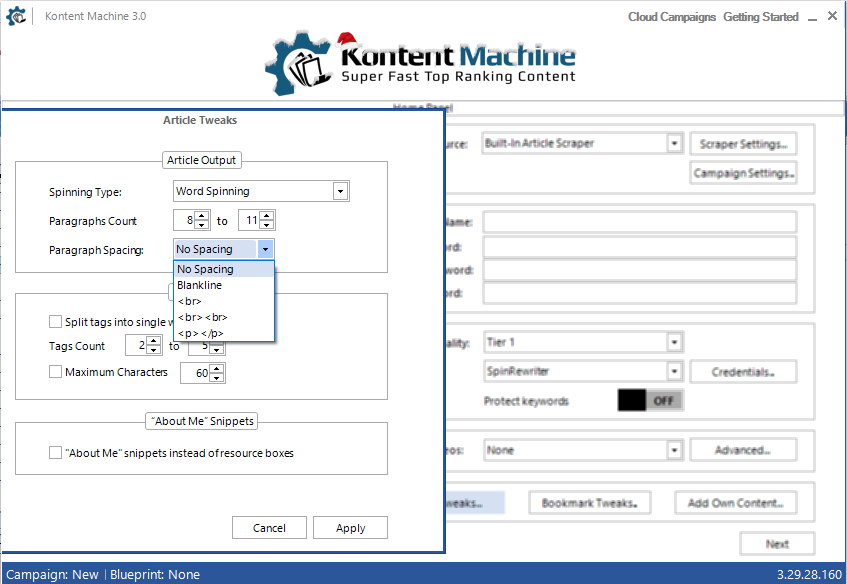This screenshot has height=584, width=847.
Task: Close the Kontent Machine window
Action: pyautogui.click(x=832, y=16)
